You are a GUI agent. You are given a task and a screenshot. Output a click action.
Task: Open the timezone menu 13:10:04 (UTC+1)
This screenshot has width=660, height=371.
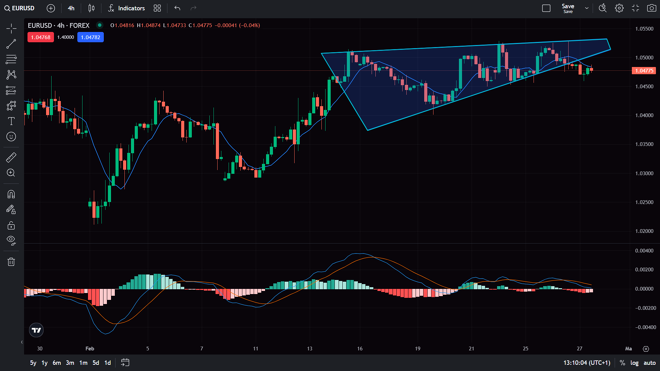point(587,363)
